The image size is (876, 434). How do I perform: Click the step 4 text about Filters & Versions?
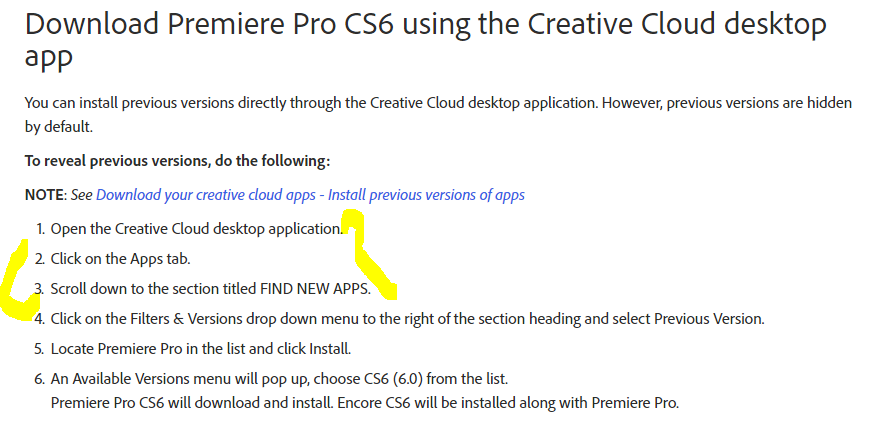click(407, 319)
